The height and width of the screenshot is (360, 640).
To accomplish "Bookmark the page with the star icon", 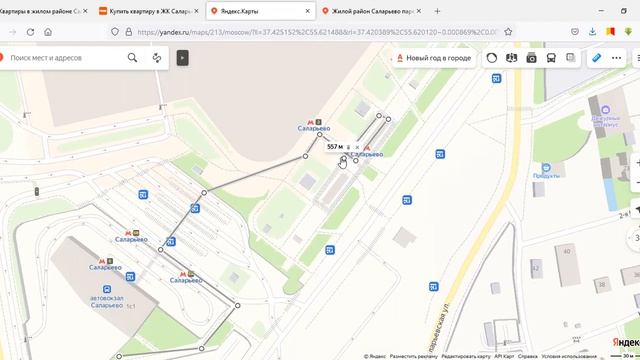I will (x=508, y=32).
